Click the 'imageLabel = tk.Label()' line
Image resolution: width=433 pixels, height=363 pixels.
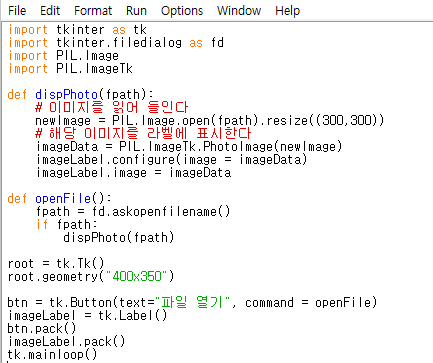(87, 316)
